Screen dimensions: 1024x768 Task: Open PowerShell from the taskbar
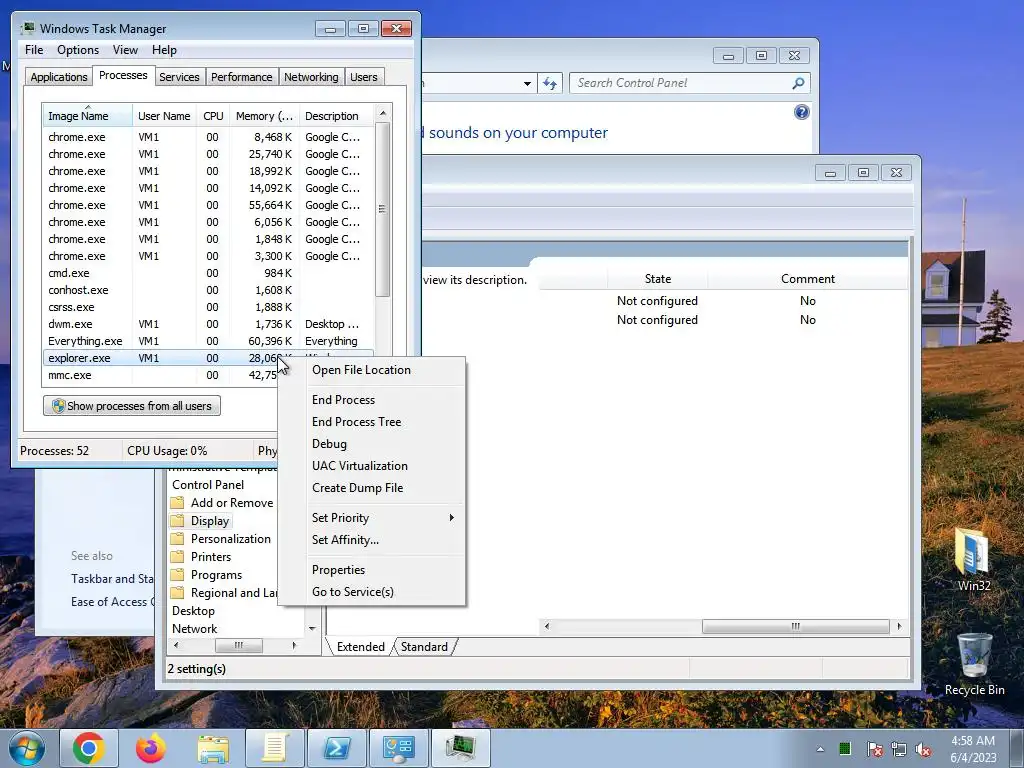pyautogui.click(x=337, y=748)
